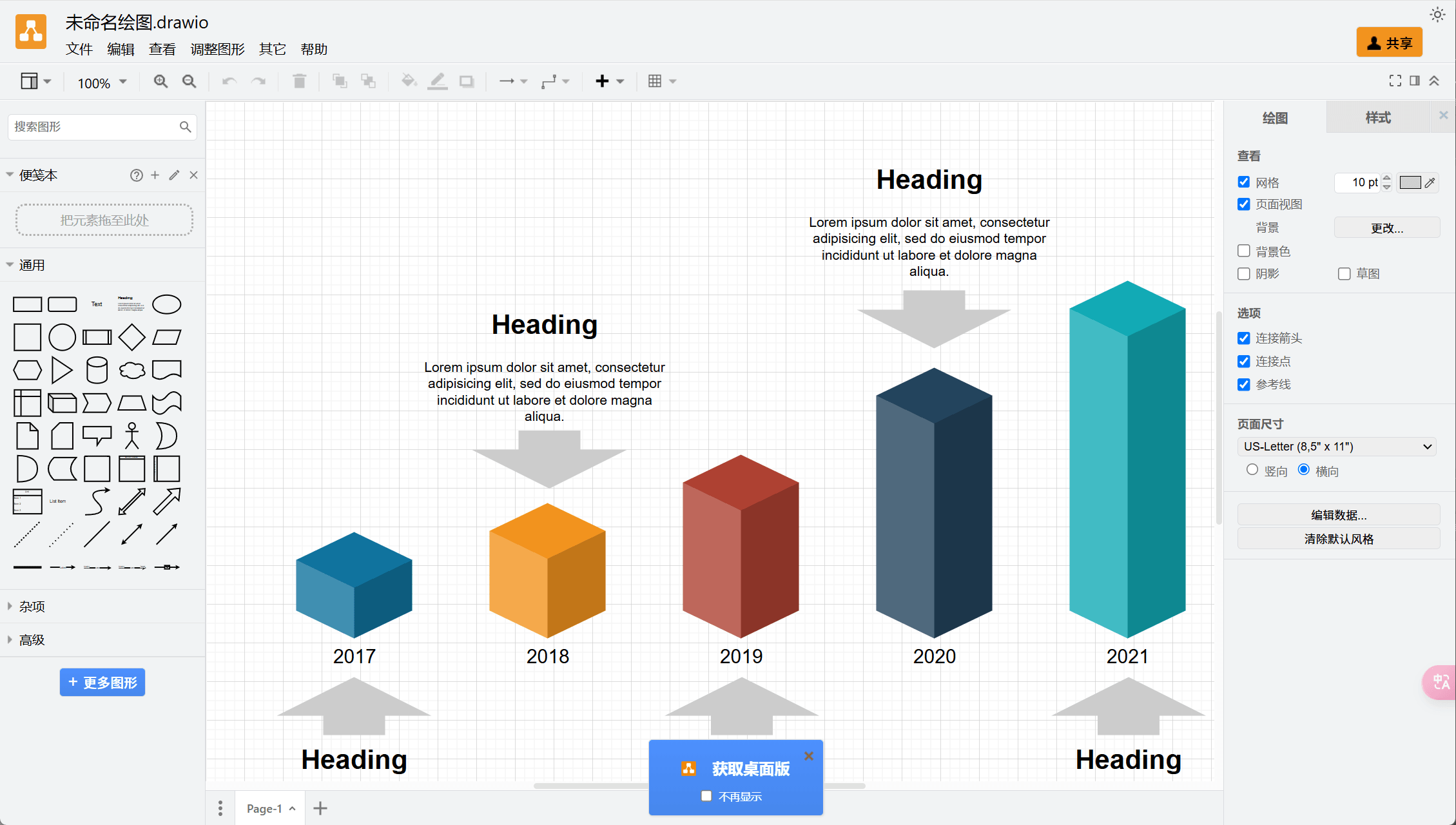
Task: Switch to the 绘图 tab
Action: pyautogui.click(x=1274, y=117)
